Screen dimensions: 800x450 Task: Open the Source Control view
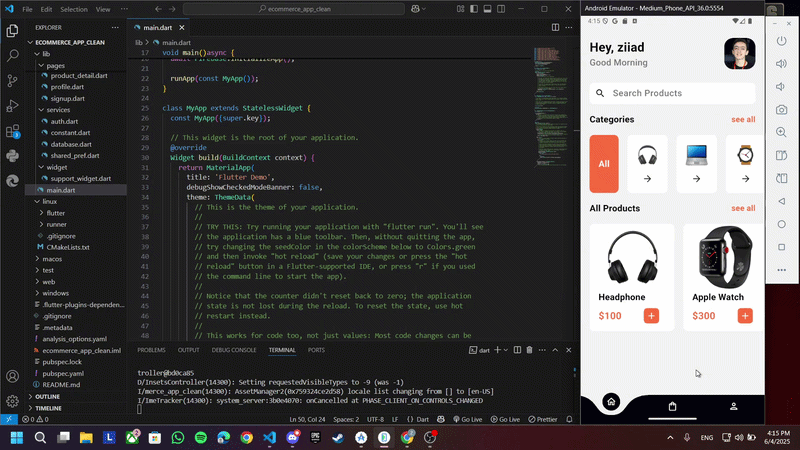pos(12,81)
